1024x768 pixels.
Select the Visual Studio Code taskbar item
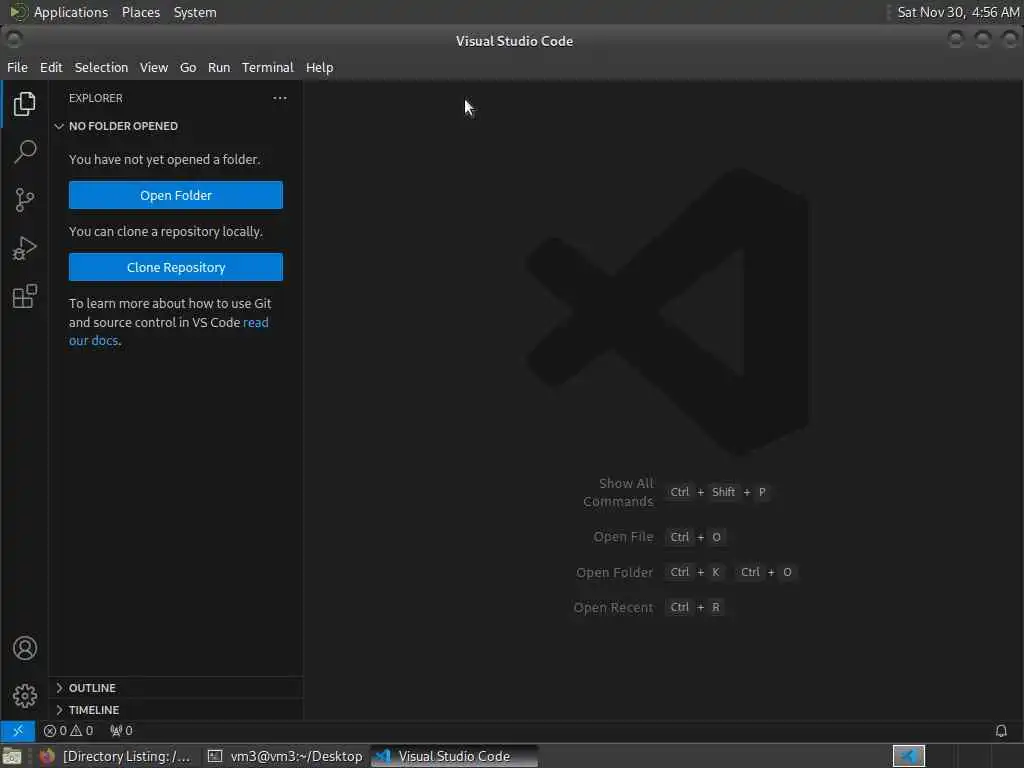[455, 756]
